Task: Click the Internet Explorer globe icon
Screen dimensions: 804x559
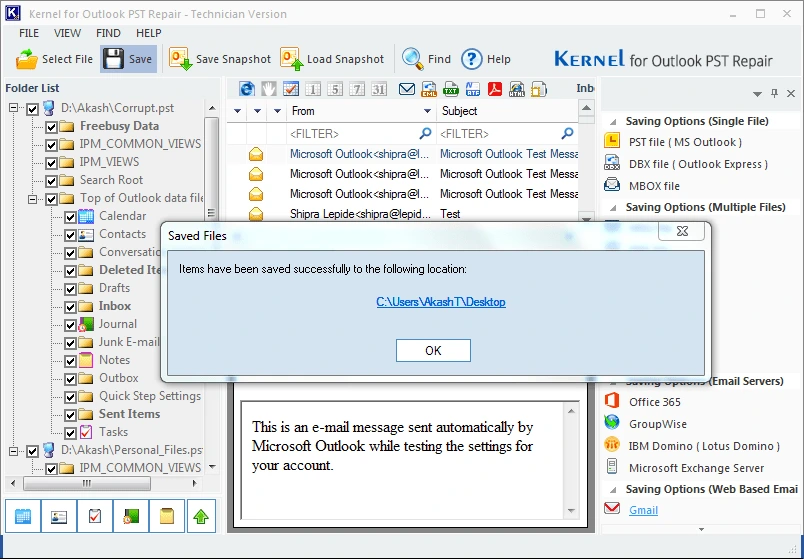Action: (247, 89)
